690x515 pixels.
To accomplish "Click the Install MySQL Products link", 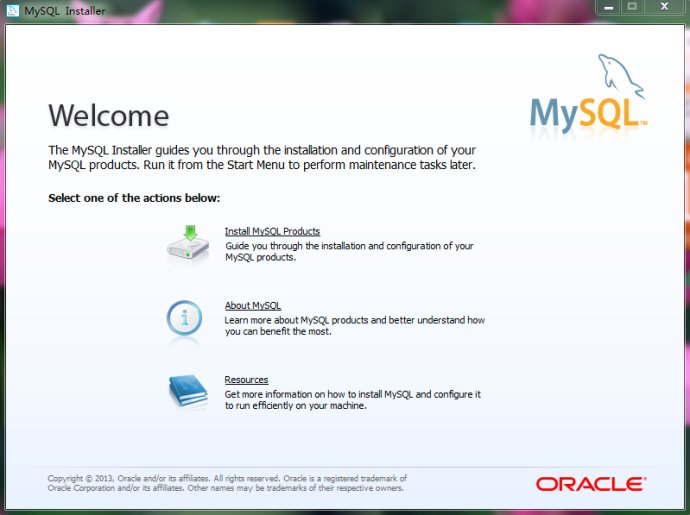I will pyautogui.click(x=272, y=232).
